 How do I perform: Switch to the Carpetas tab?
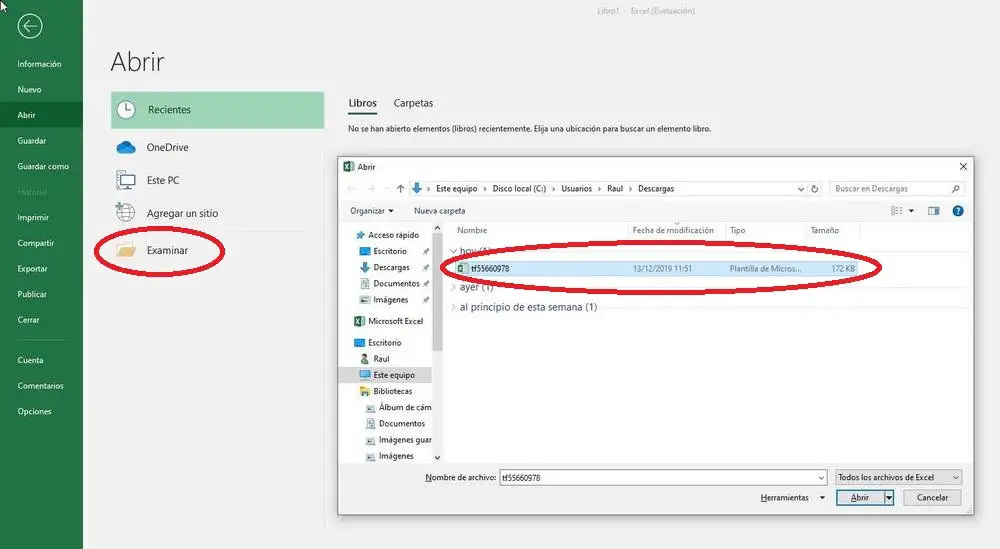point(413,103)
